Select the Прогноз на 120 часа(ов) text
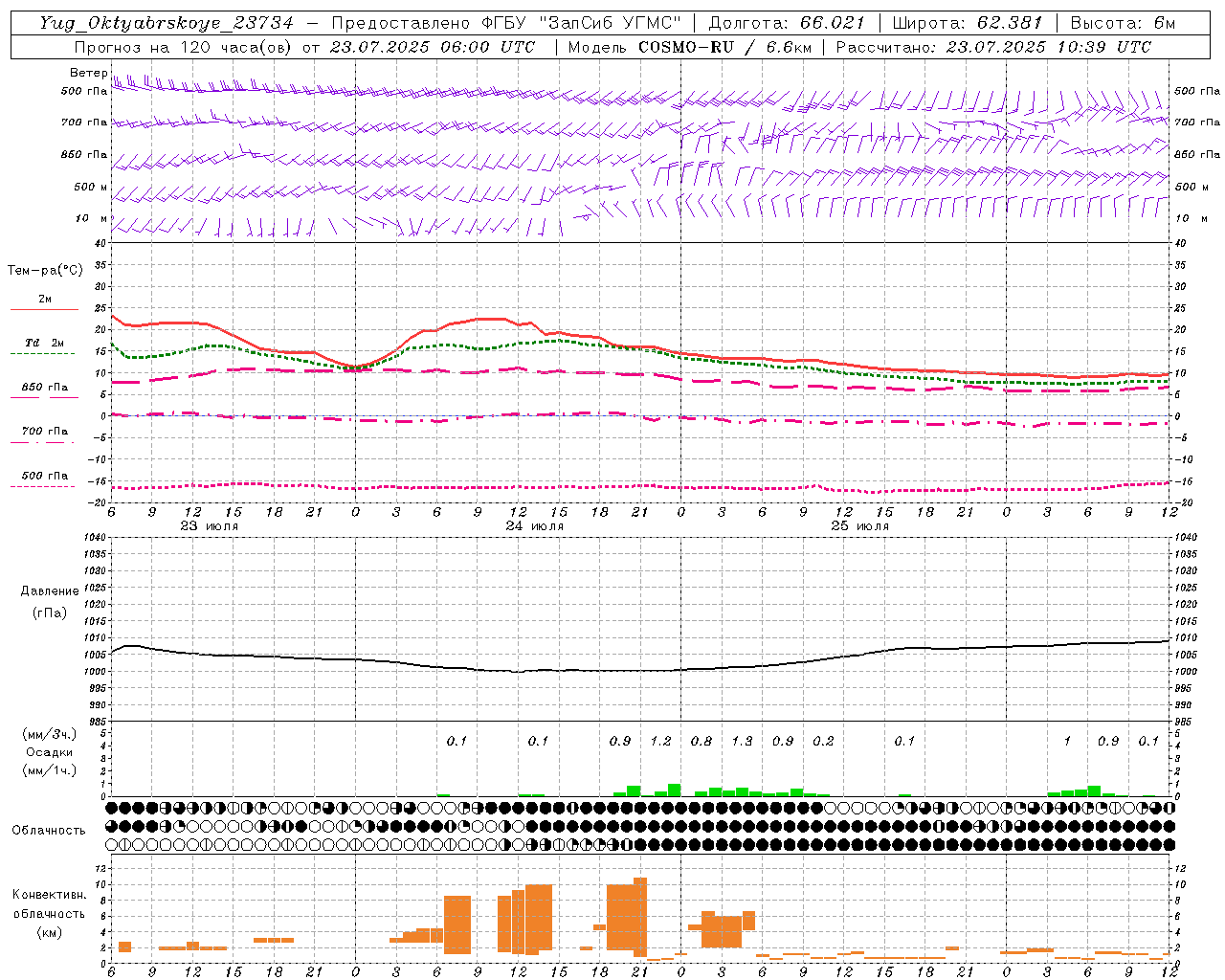 tap(184, 47)
